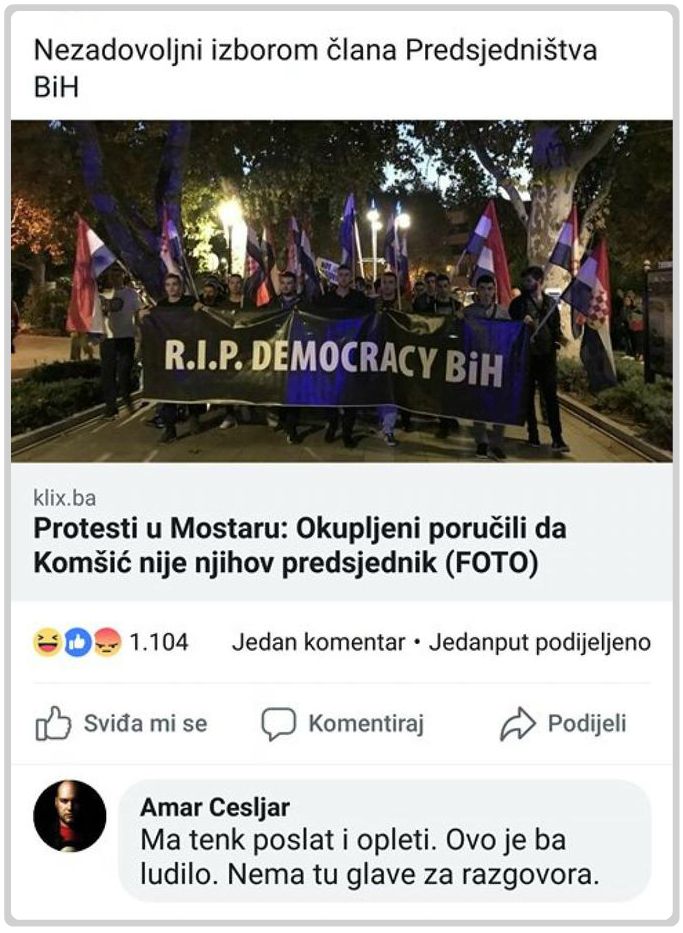Viewport: 683px width, 933px height.
Task: Visit the klix.ba source link
Action: point(64,497)
